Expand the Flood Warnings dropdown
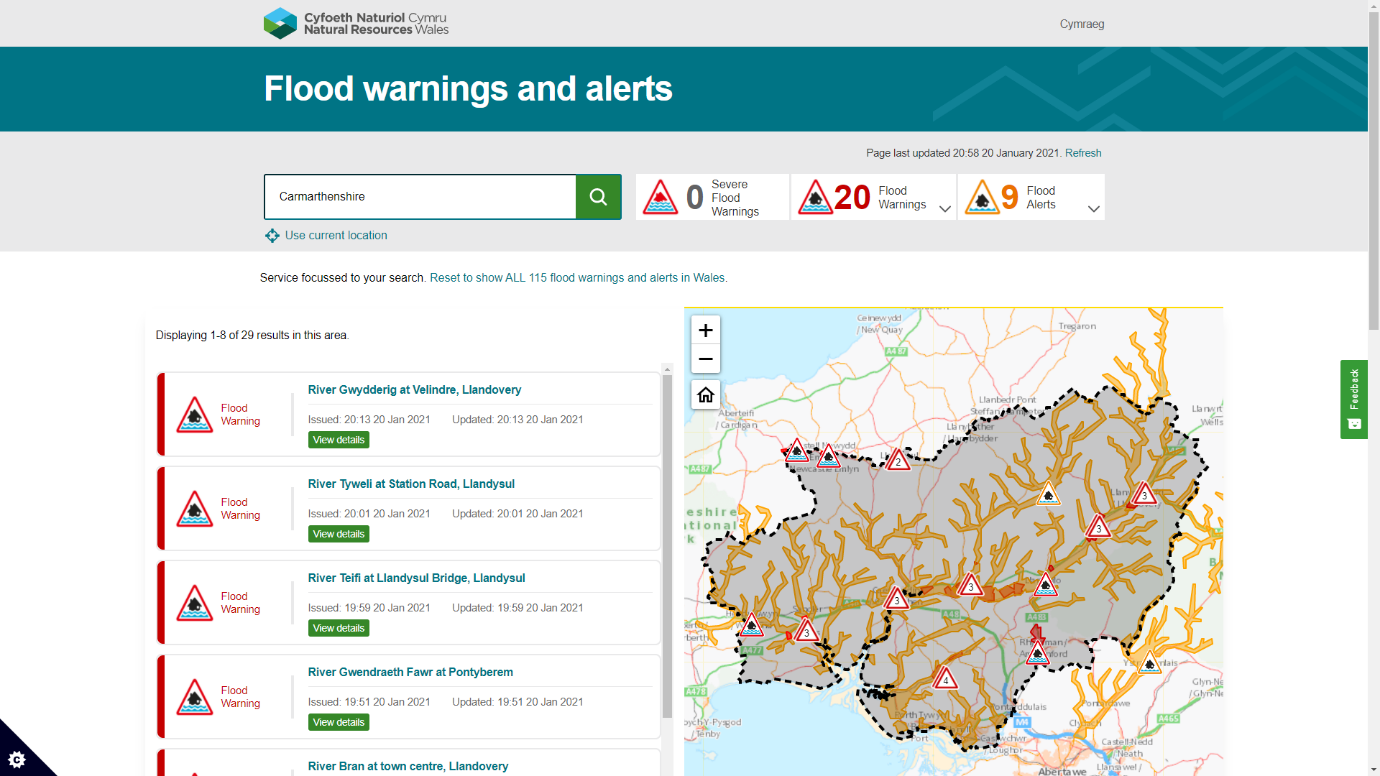This screenshot has height=776, width=1380. [944, 206]
